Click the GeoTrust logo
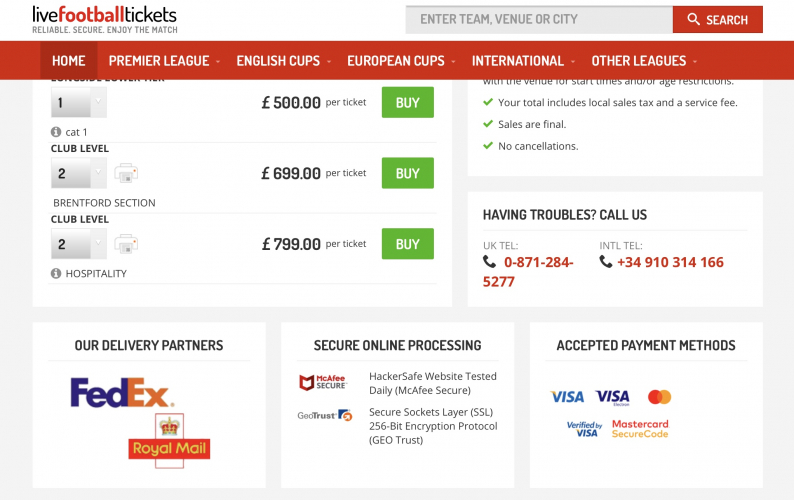Image resolution: width=794 pixels, height=500 pixels. pyautogui.click(x=324, y=415)
